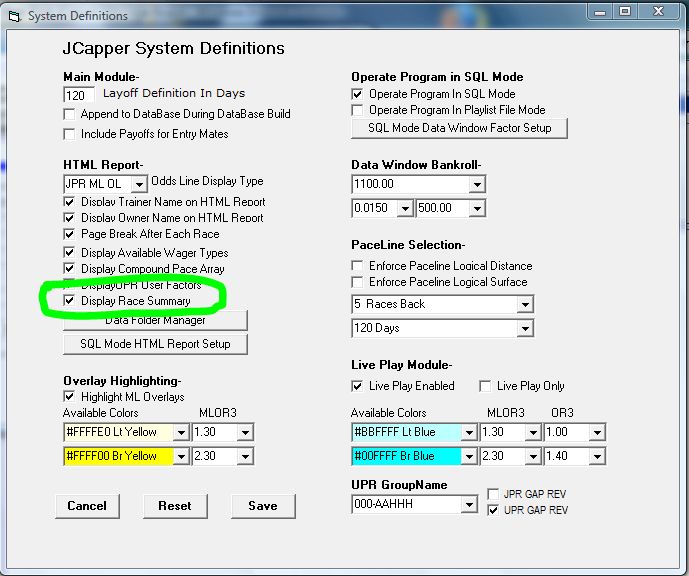Check Enforce Paceline Logical Surface
The height and width of the screenshot is (576, 689).
coord(358,282)
